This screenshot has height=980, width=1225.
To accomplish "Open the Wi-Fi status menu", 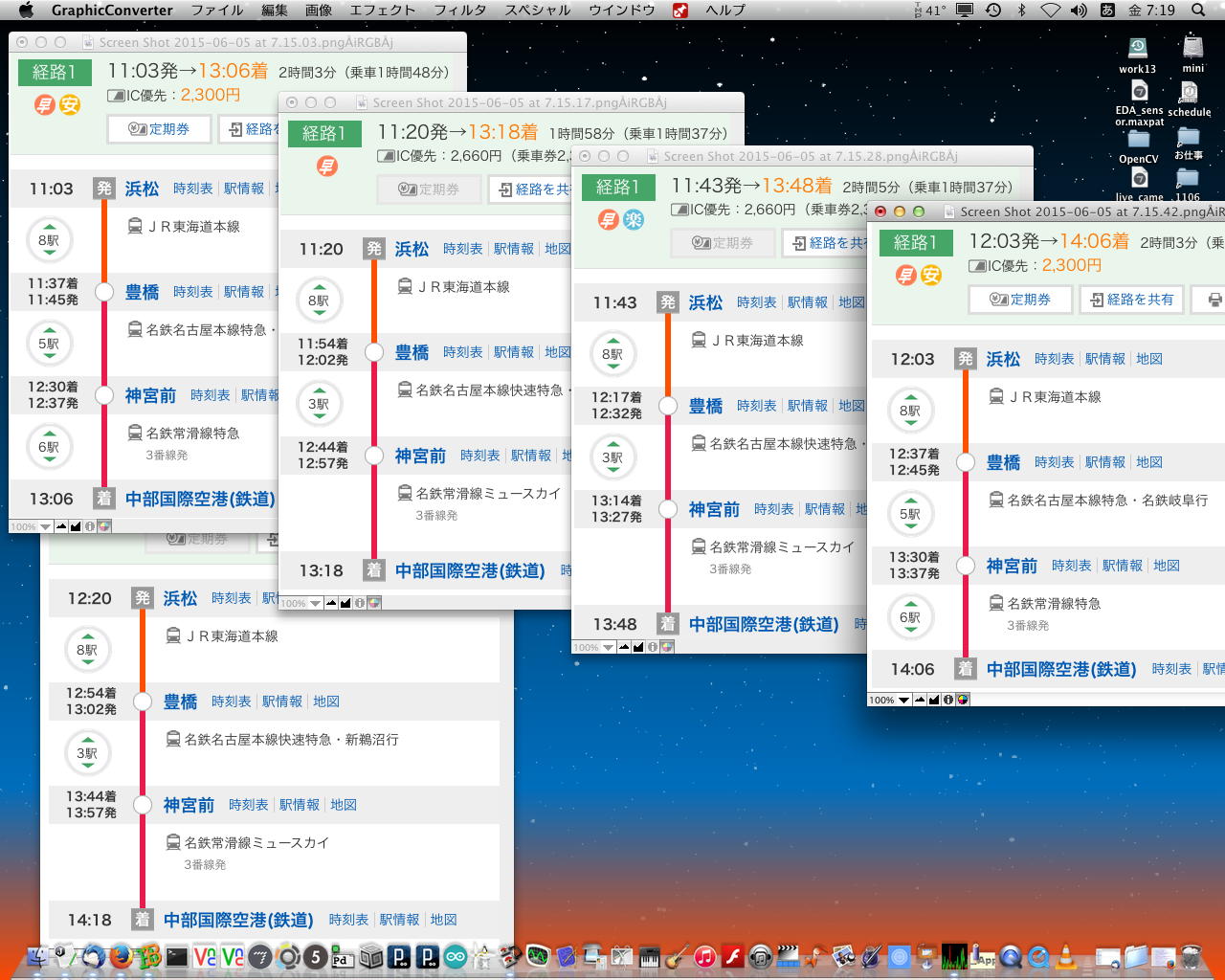I will 1050,11.
